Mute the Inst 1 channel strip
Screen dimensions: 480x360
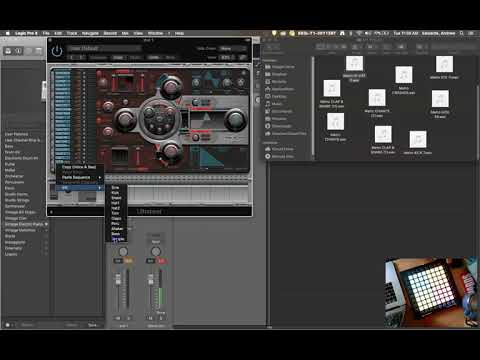[x=118, y=261]
